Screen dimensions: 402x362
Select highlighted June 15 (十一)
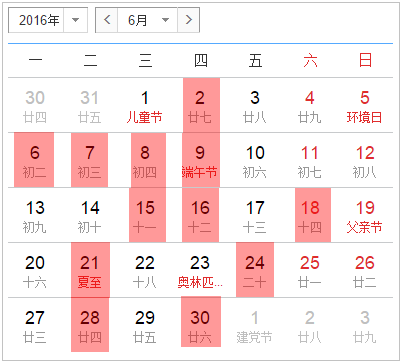click(147, 215)
